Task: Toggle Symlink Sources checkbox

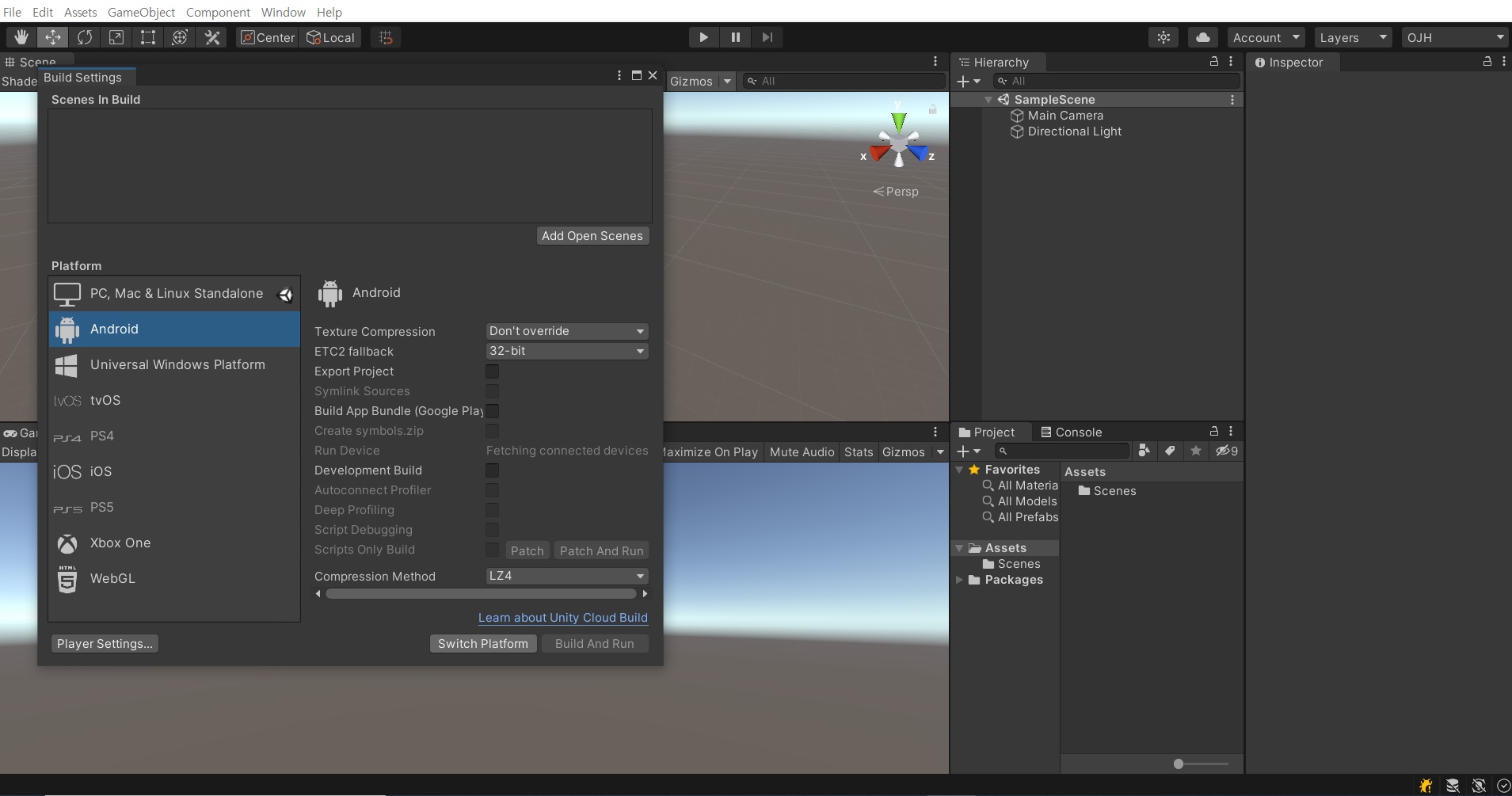Action: [x=492, y=391]
